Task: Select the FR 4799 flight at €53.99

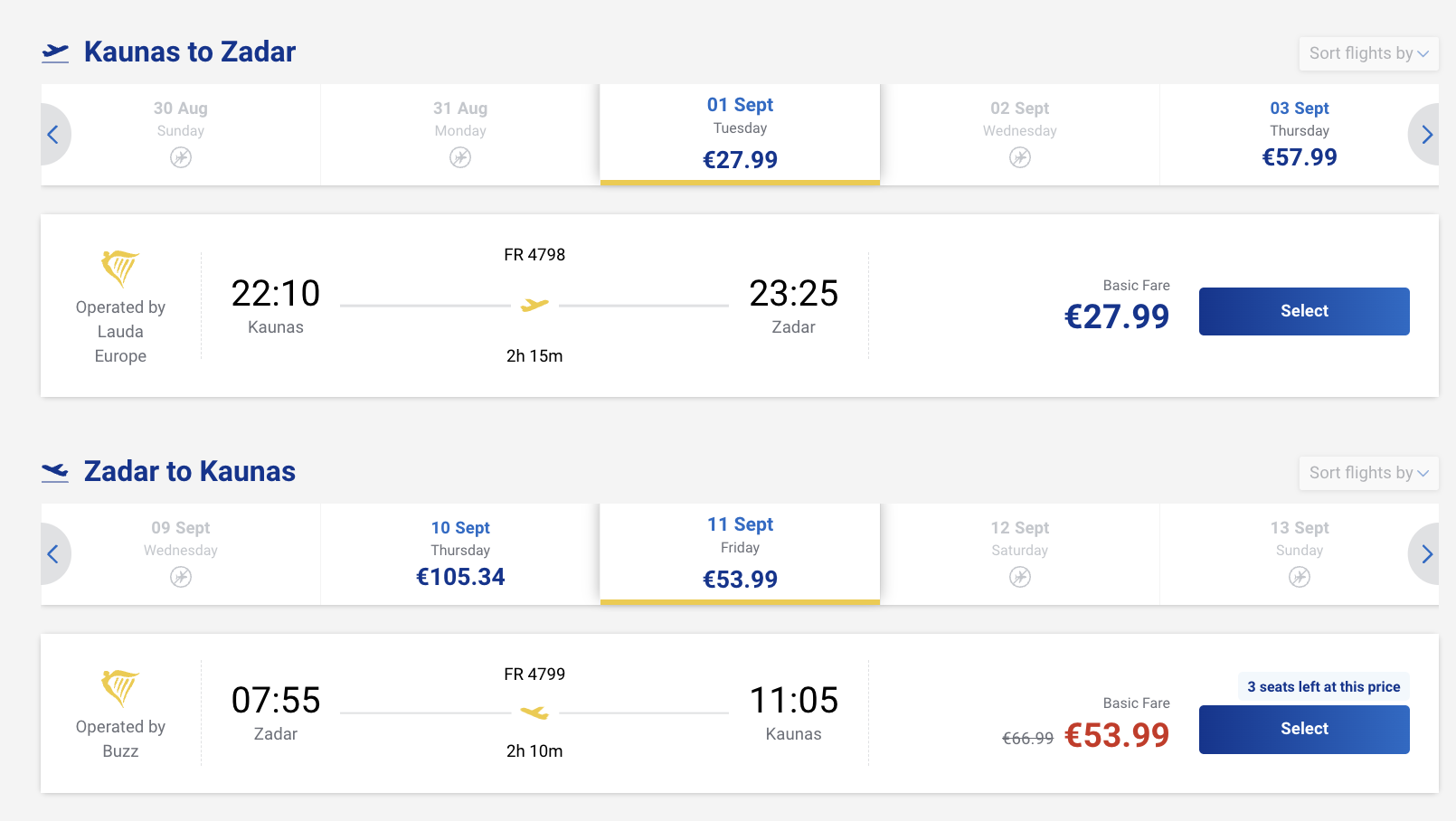Action: point(1304,729)
